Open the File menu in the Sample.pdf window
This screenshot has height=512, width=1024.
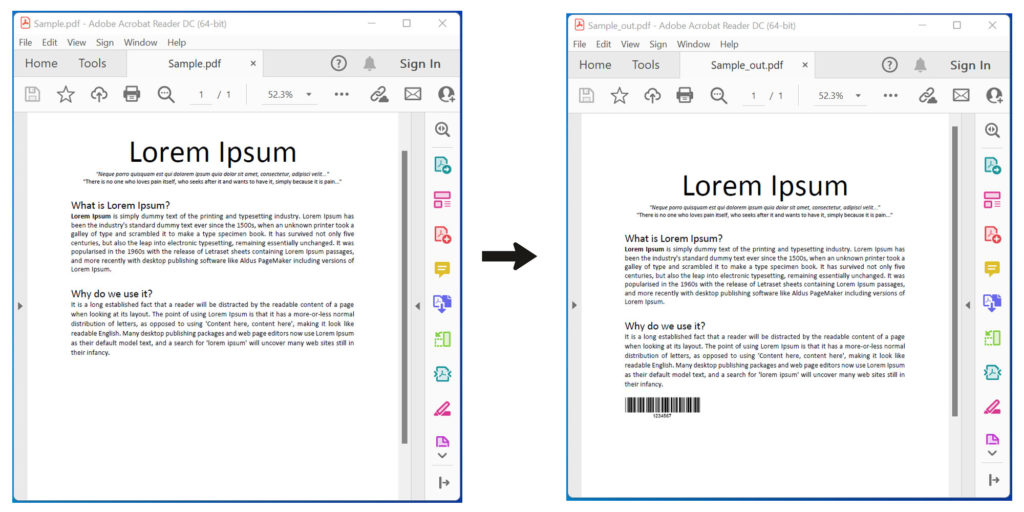click(x=25, y=43)
